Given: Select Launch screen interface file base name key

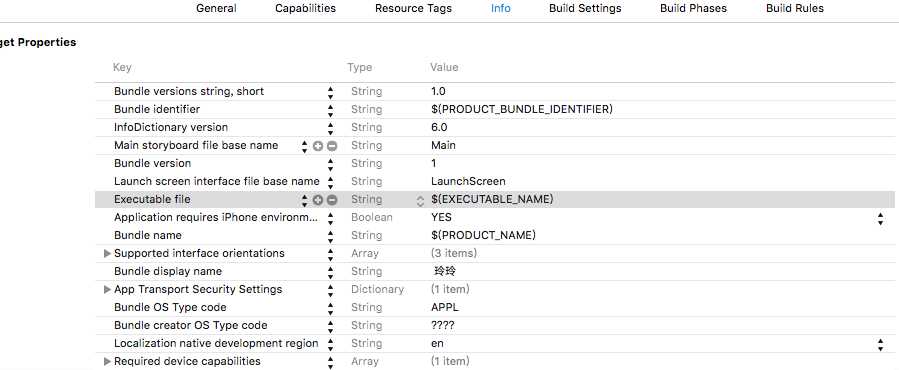Looking at the screenshot, I should pos(217,181).
